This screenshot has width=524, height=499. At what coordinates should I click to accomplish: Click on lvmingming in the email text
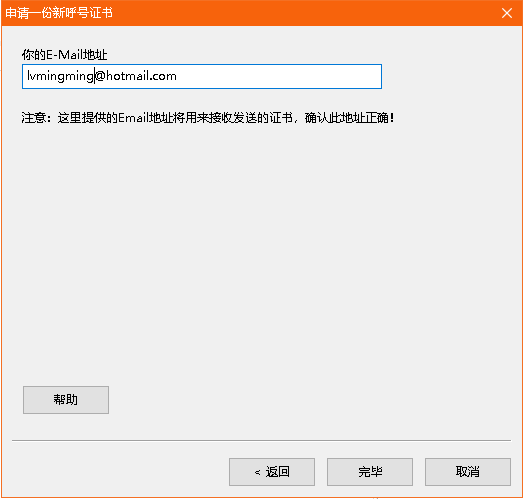pos(60,76)
